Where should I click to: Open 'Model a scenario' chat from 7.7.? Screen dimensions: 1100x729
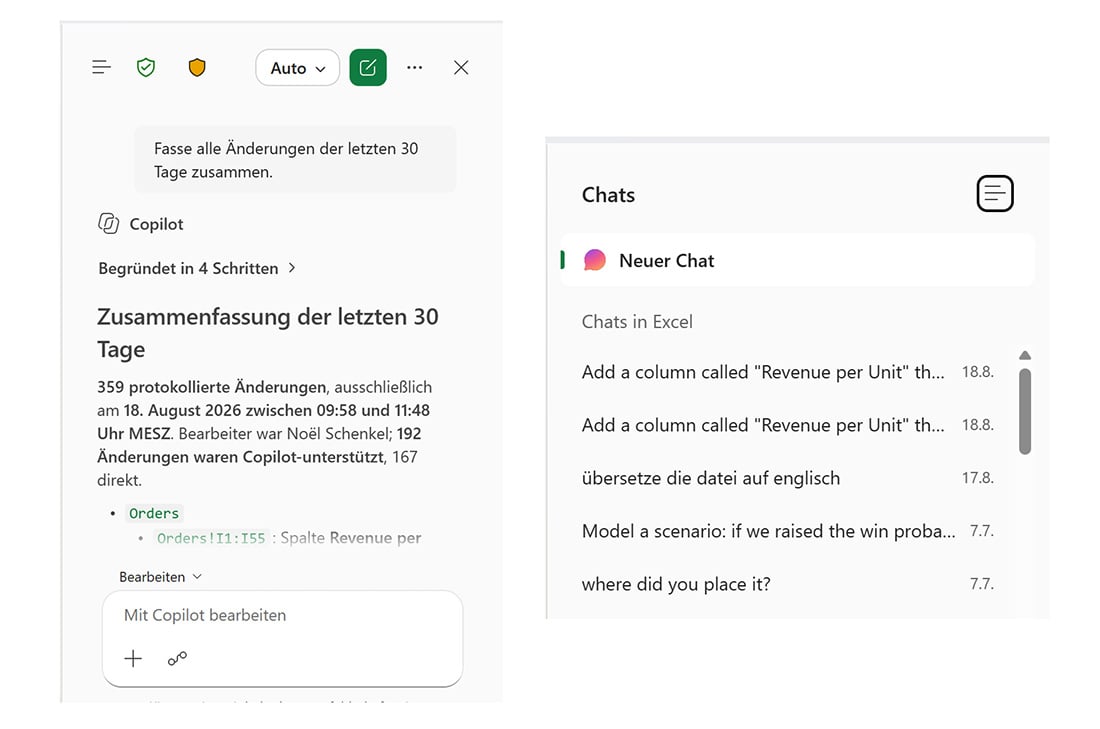(x=788, y=531)
